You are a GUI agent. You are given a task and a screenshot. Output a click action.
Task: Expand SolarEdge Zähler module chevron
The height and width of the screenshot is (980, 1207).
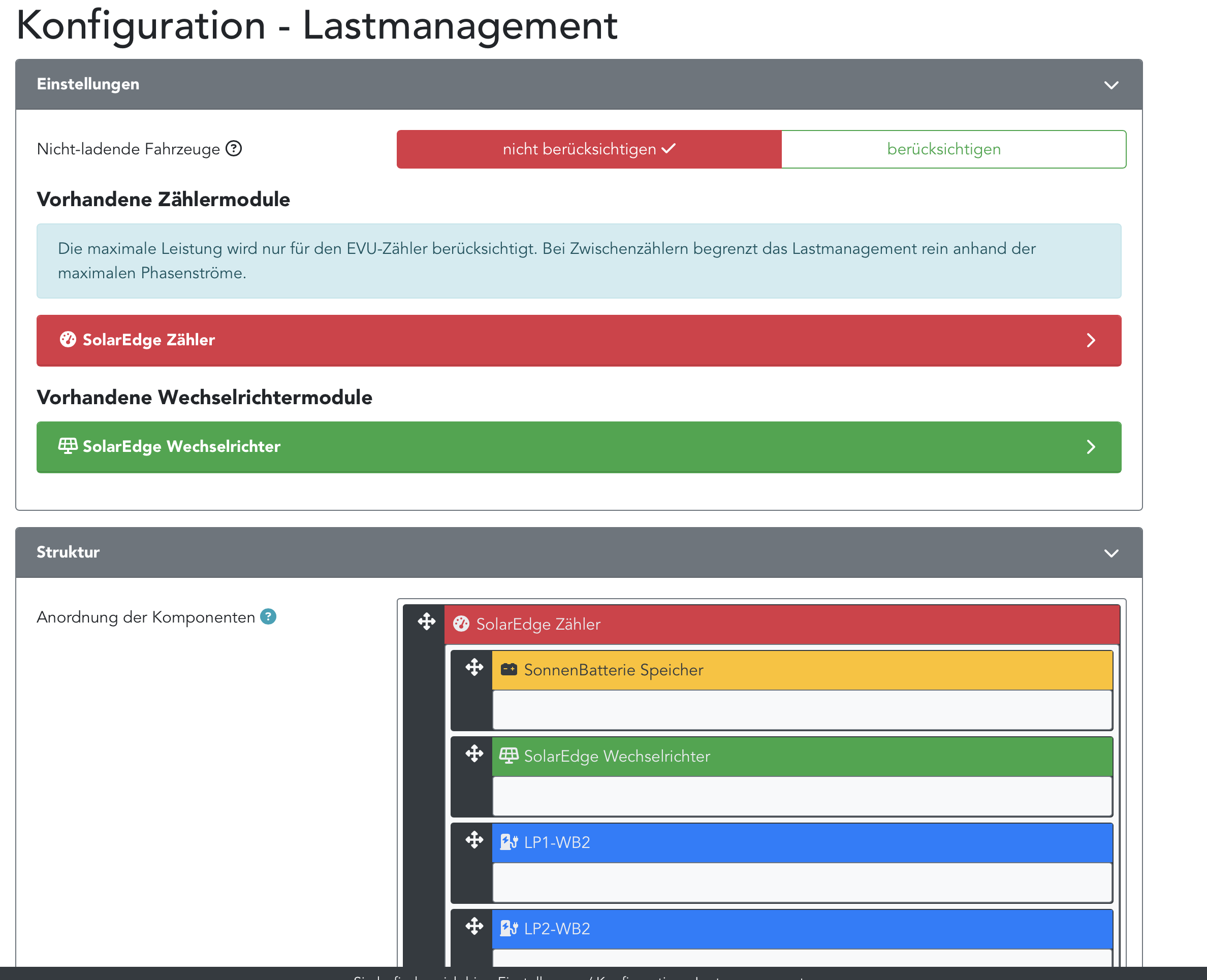coord(1091,340)
